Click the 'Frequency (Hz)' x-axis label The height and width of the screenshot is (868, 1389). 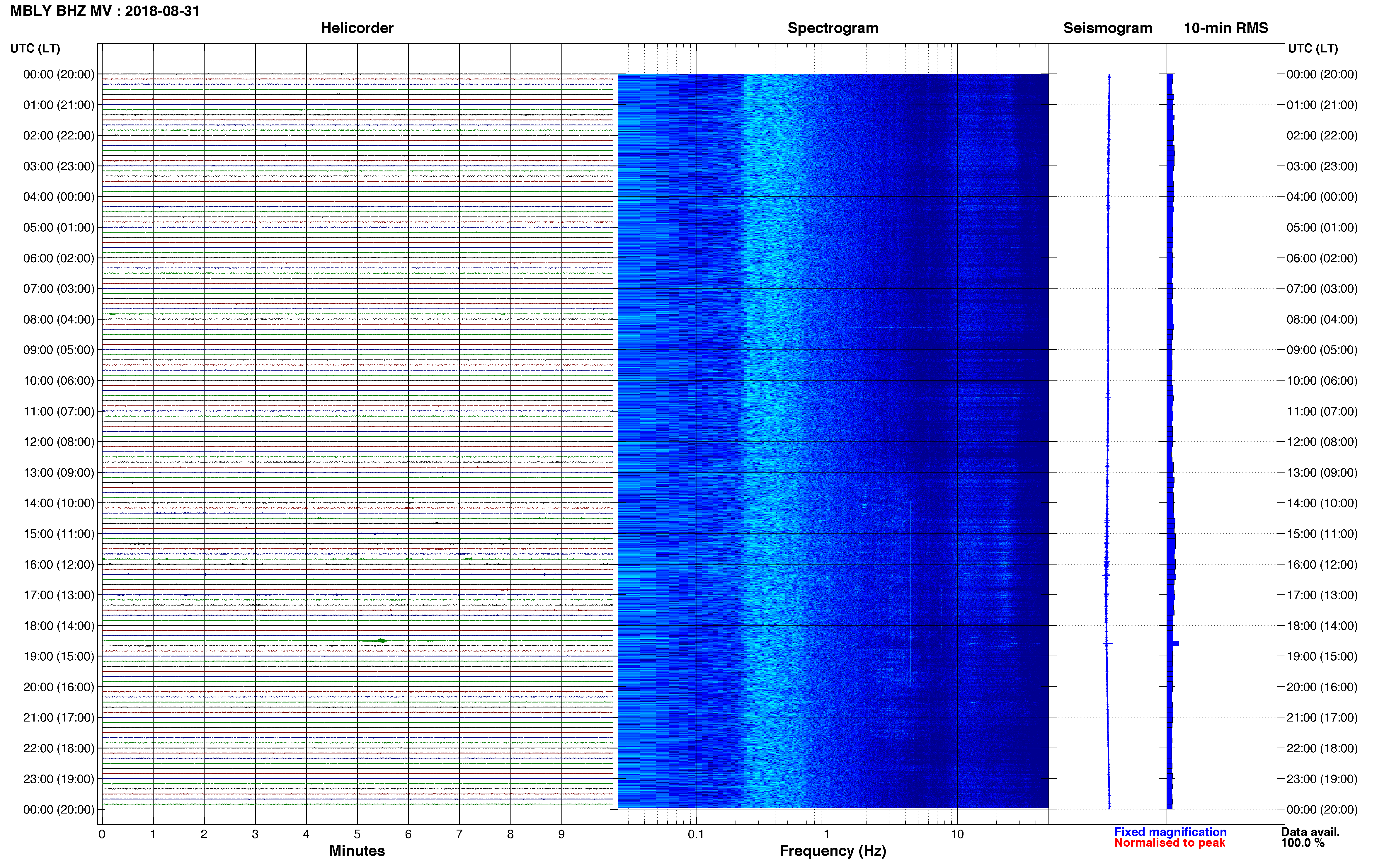point(833,851)
